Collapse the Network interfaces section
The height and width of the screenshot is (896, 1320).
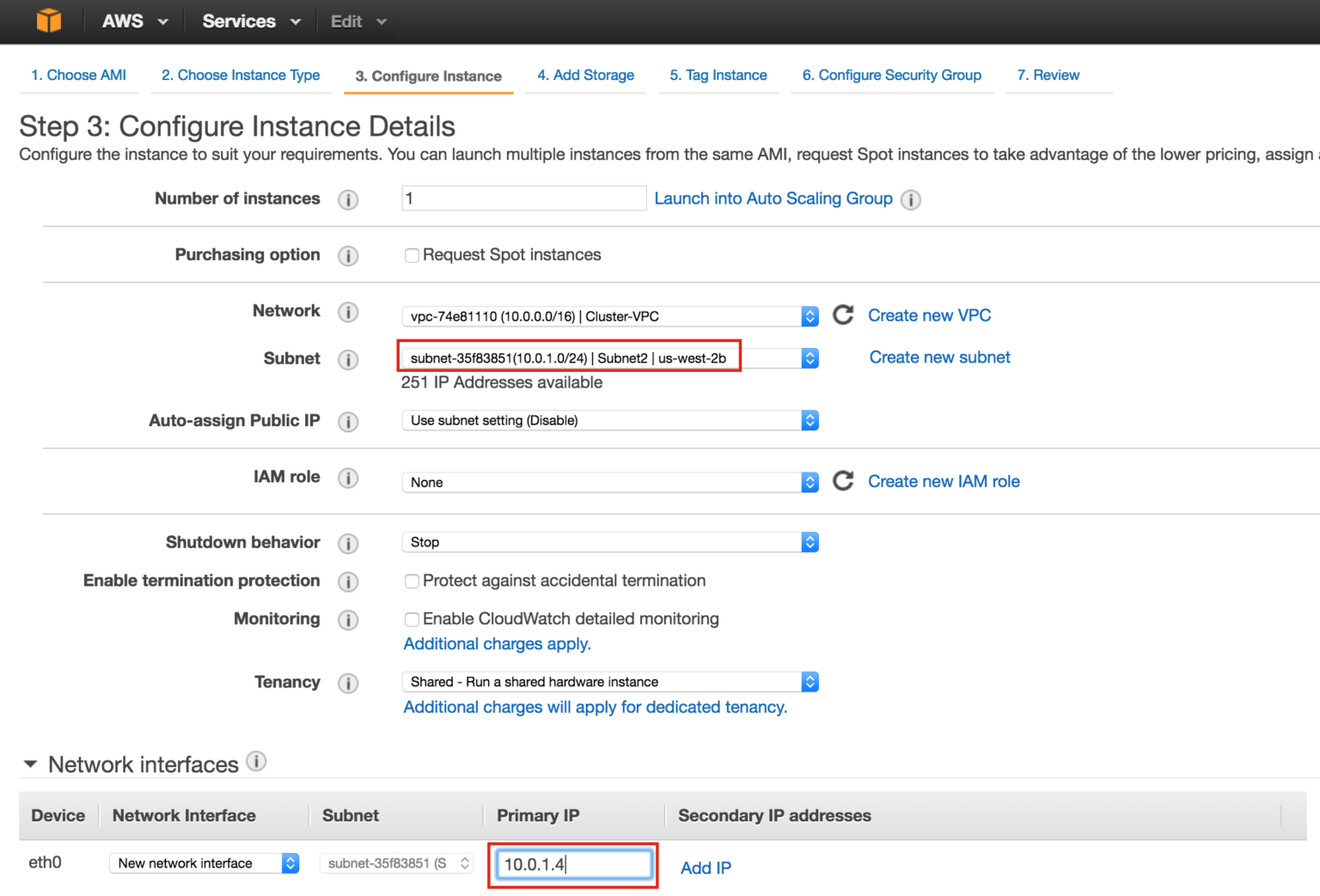31,764
